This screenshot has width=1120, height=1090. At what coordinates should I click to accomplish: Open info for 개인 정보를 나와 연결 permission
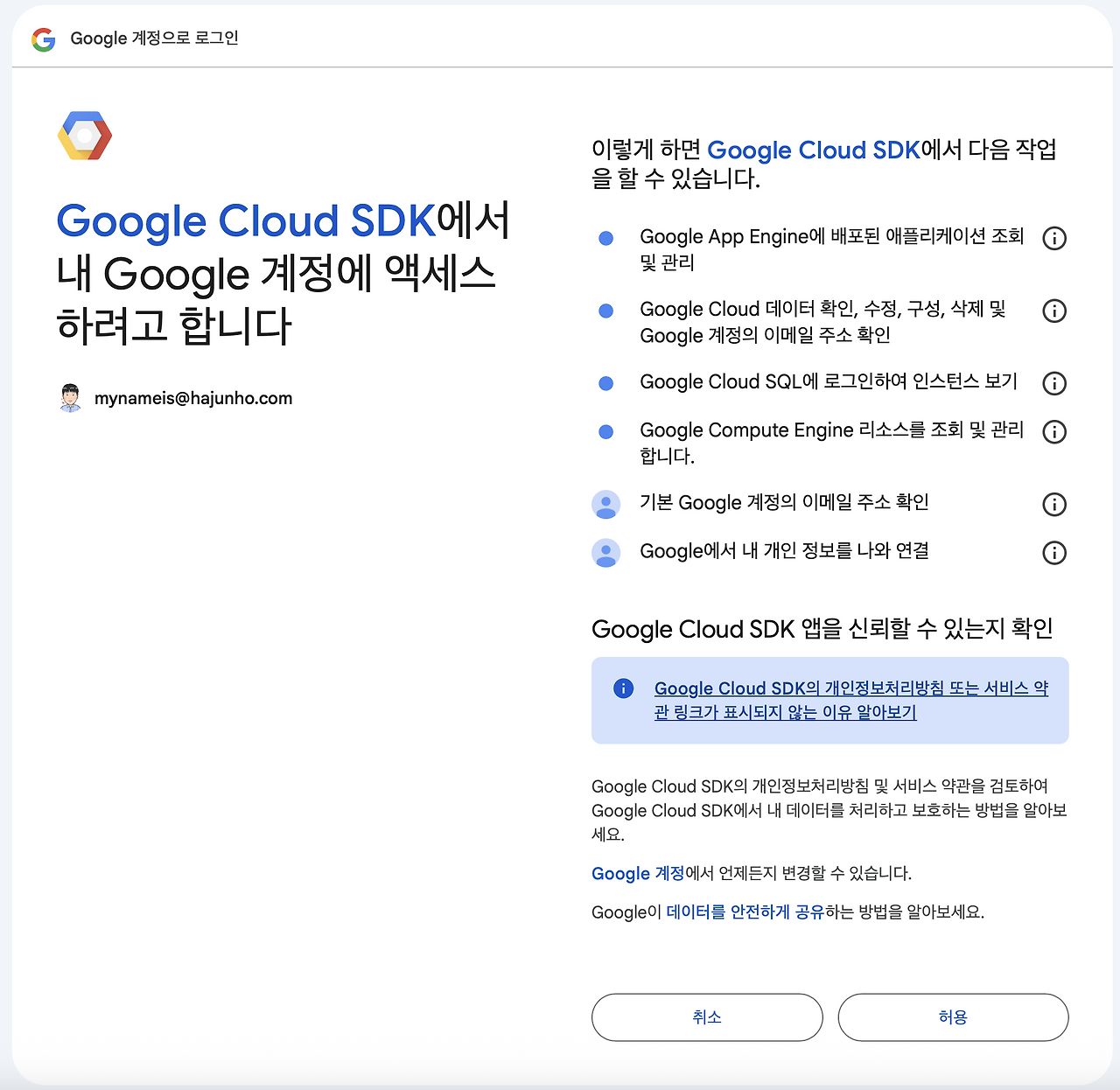1054,553
